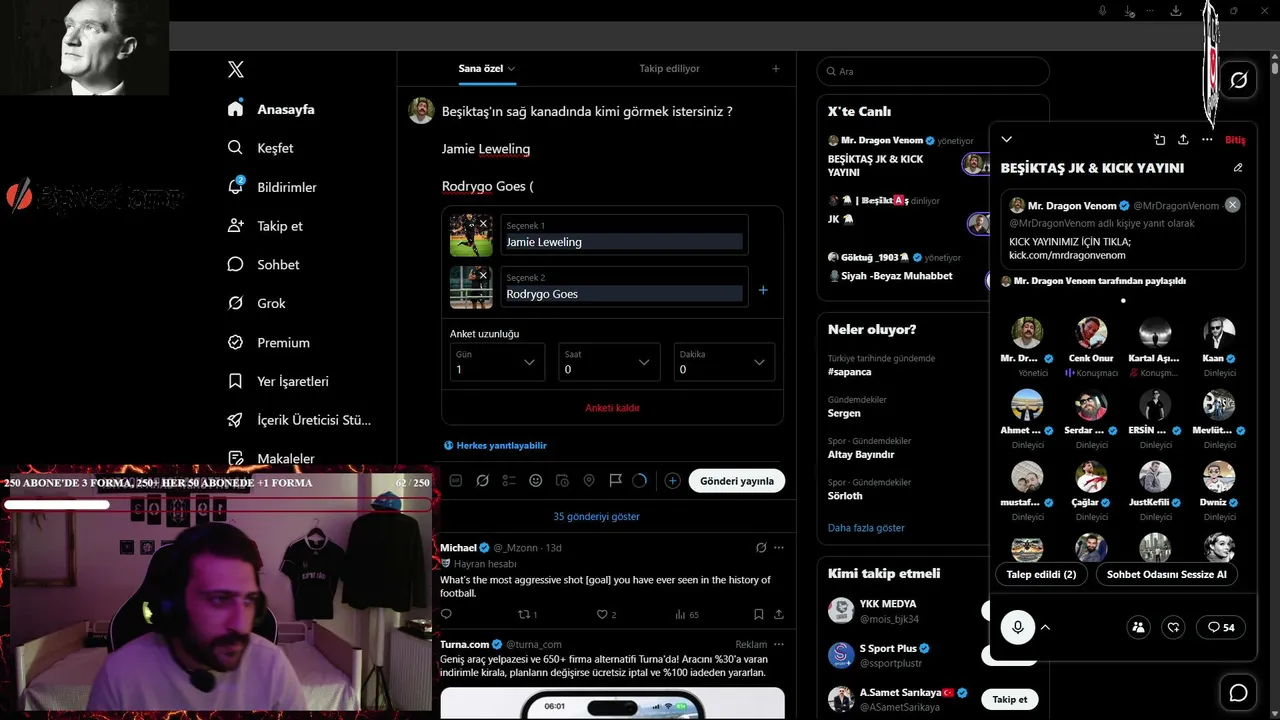Viewport: 1280px width, 720px height.
Task: End the Space with Bitiş
Action: click(x=1235, y=140)
